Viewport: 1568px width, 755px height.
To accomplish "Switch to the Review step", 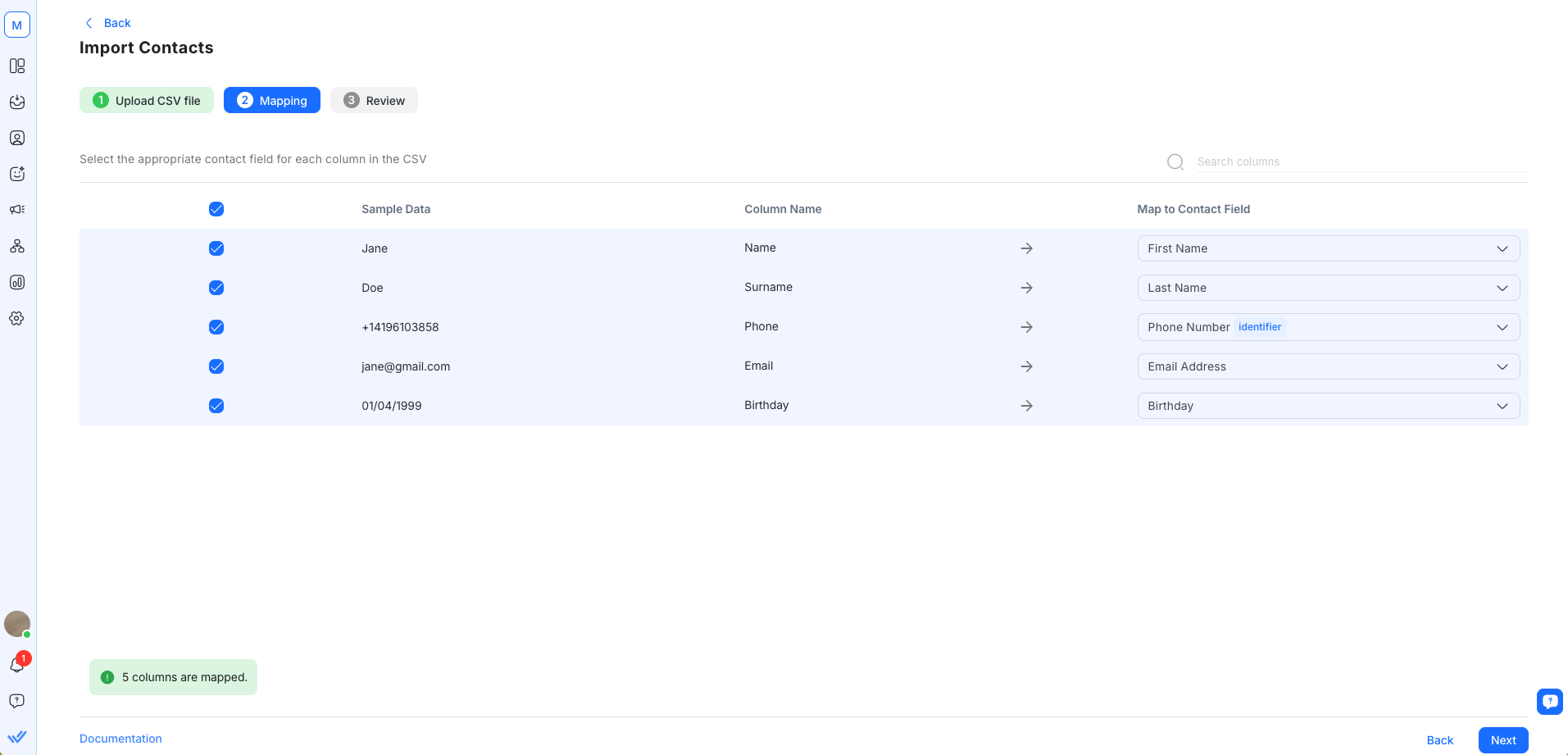I will [x=374, y=100].
